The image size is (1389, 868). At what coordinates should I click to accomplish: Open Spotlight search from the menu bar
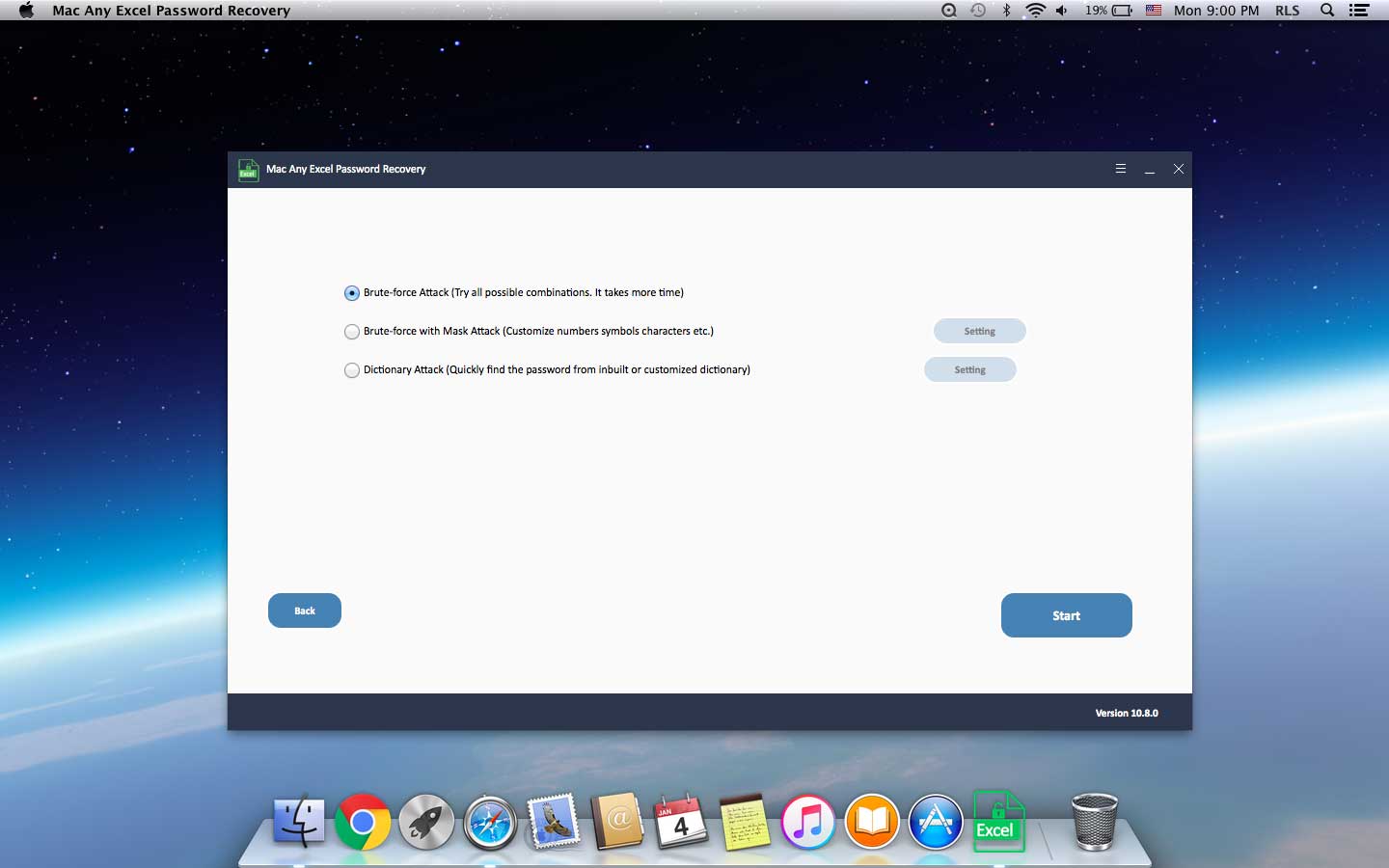[x=1327, y=11]
